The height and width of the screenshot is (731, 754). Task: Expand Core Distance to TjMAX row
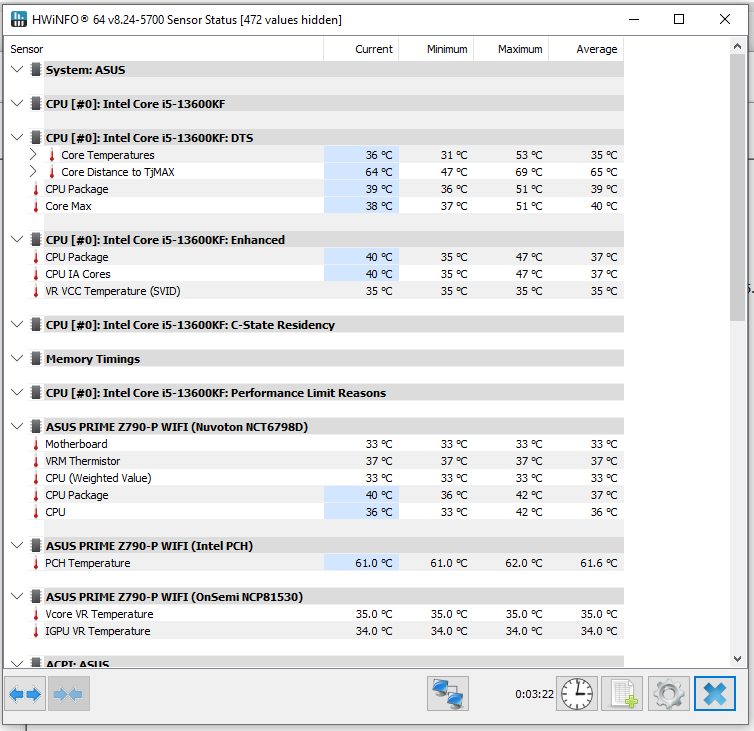coord(33,172)
